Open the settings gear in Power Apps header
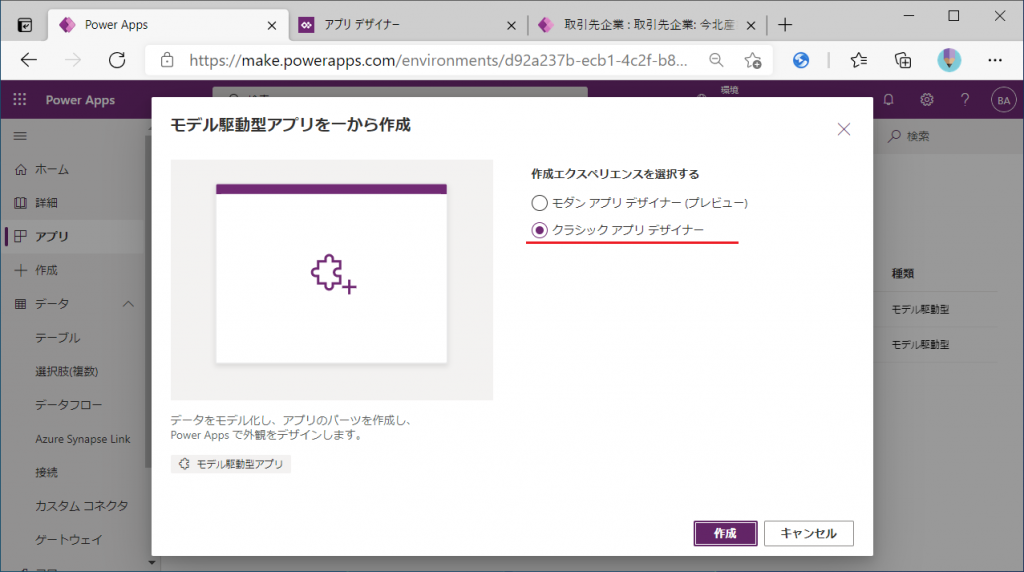The height and width of the screenshot is (572, 1024). click(927, 100)
